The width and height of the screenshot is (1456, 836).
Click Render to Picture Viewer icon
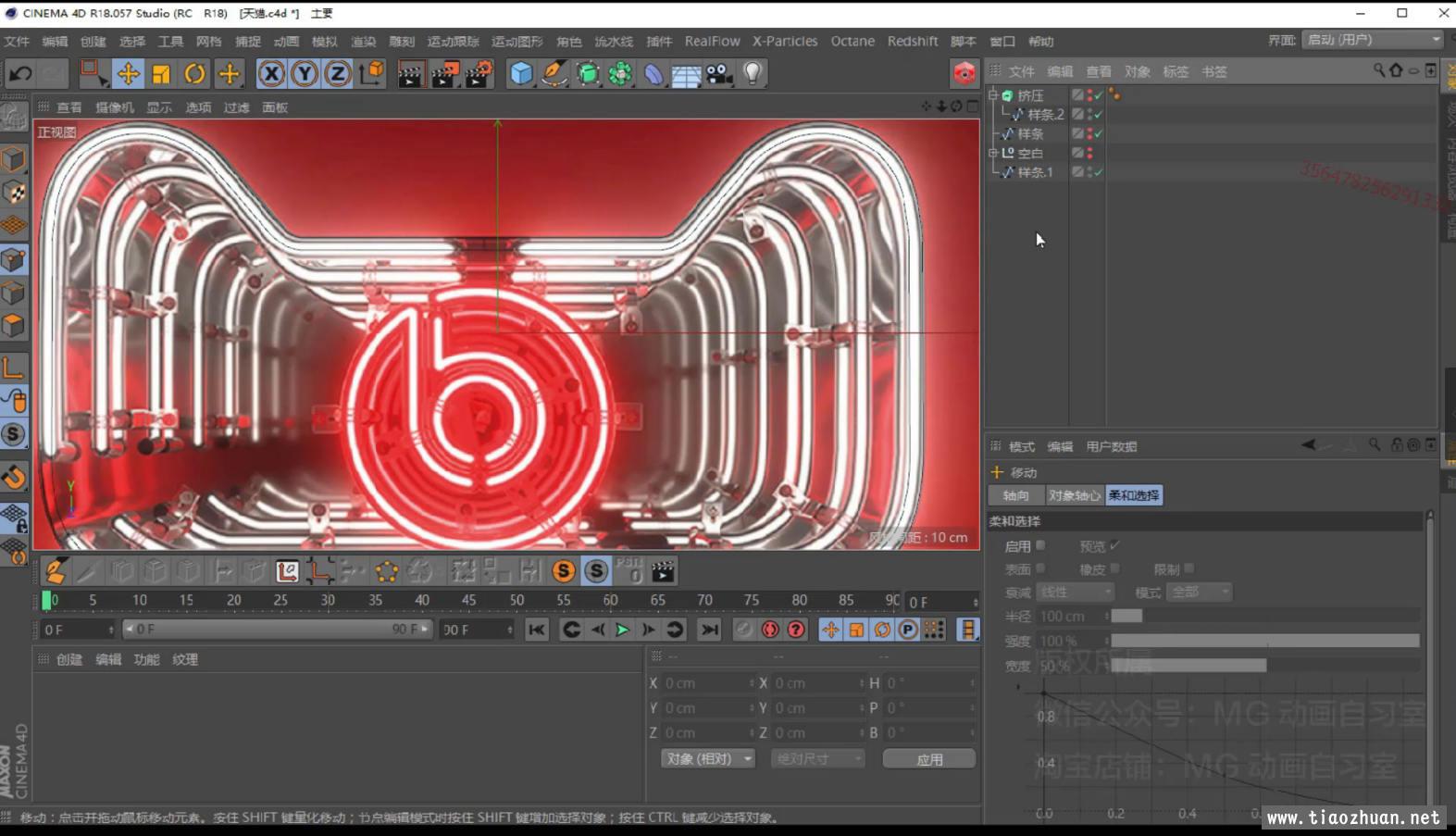[444, 73]
